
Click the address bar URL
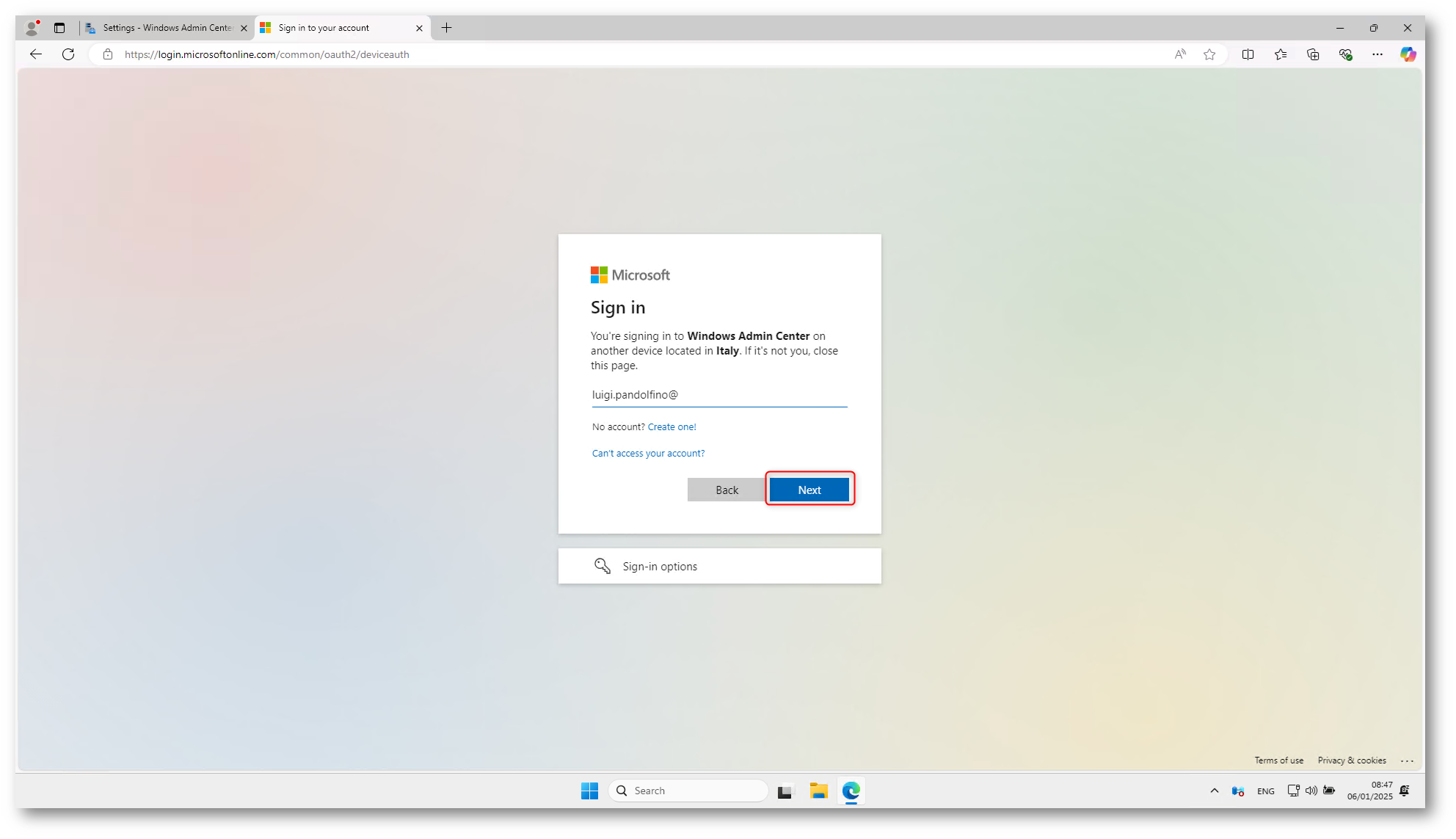(267, 54)
